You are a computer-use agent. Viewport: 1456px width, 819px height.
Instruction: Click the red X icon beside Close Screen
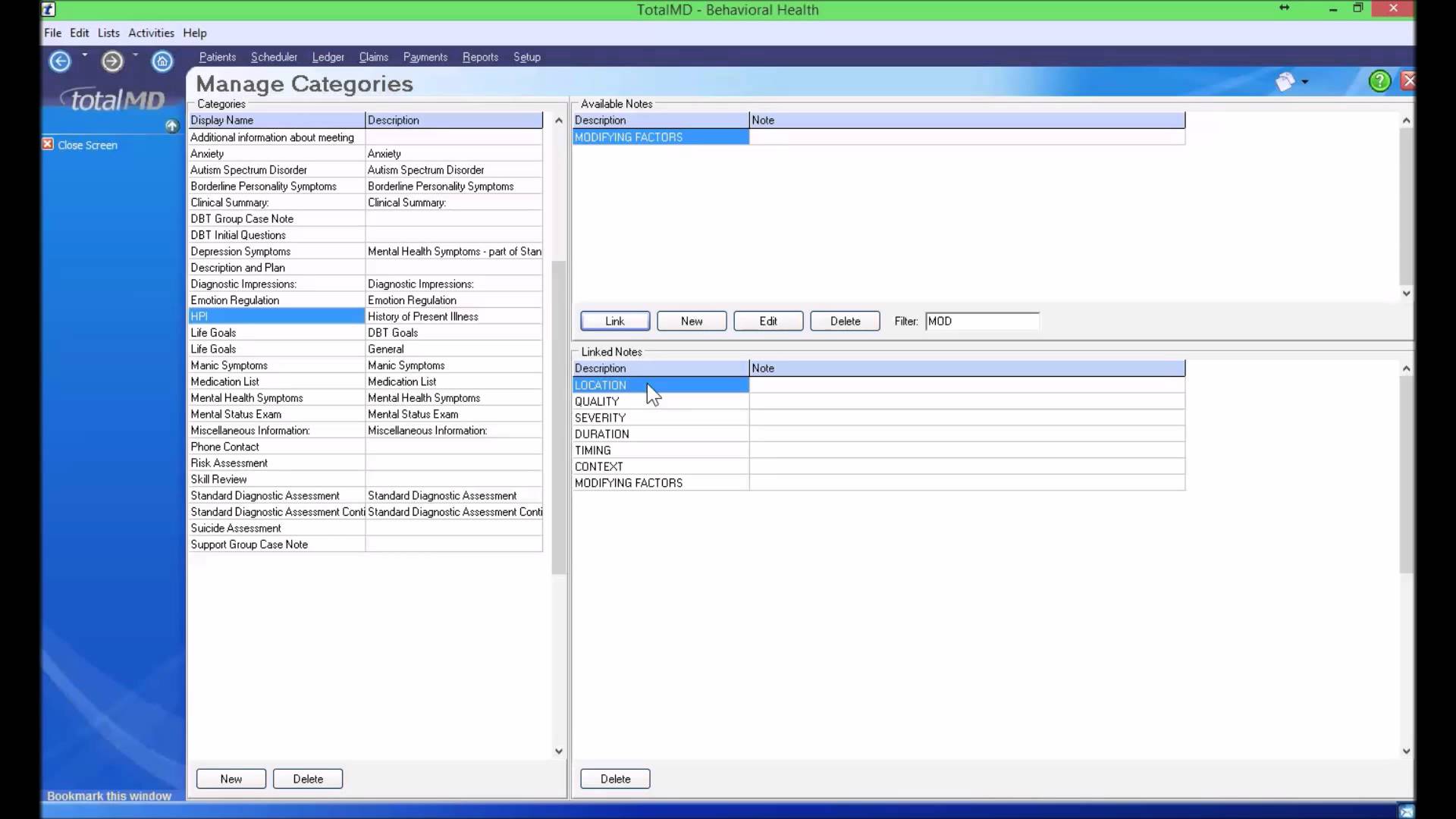pos(47,144)
